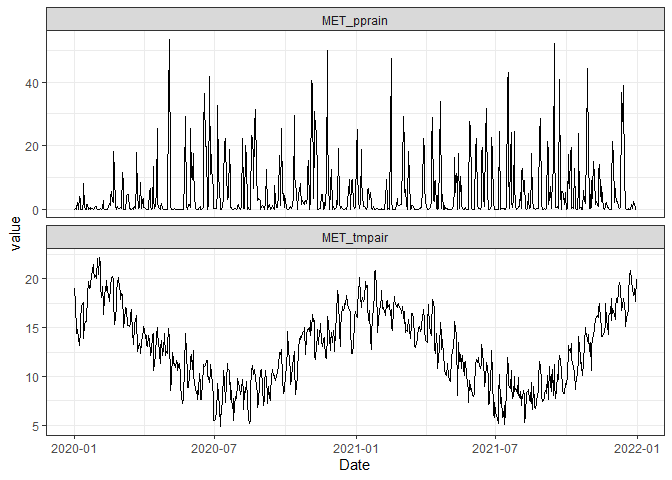Click the highest rainfall spike in late 2021
The image size is (672, 480).
coord(554,46)
